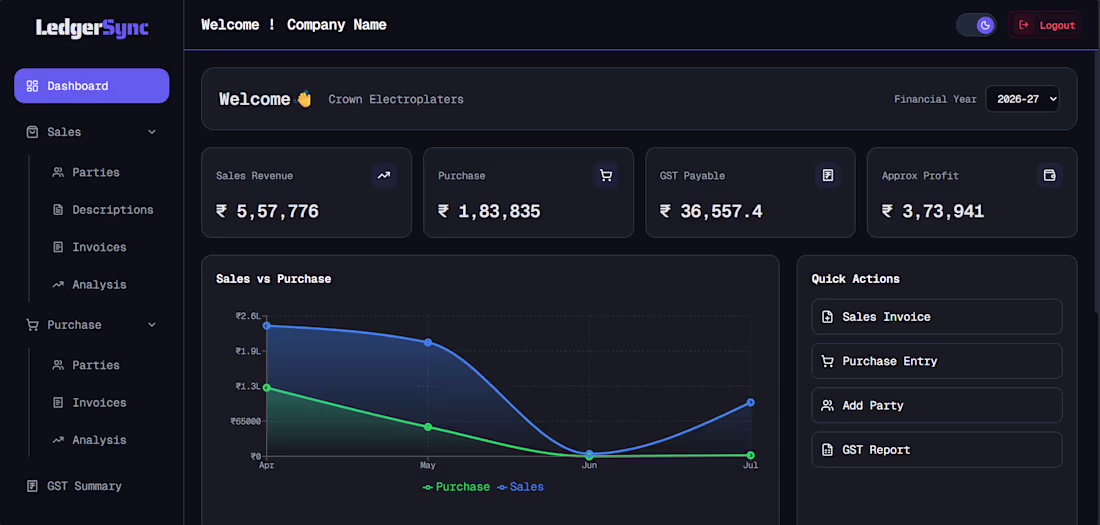The height and width of the screenshot is (525, 1100).
Task: Select the April Purchase data point
Action: [x=267, y=387]
